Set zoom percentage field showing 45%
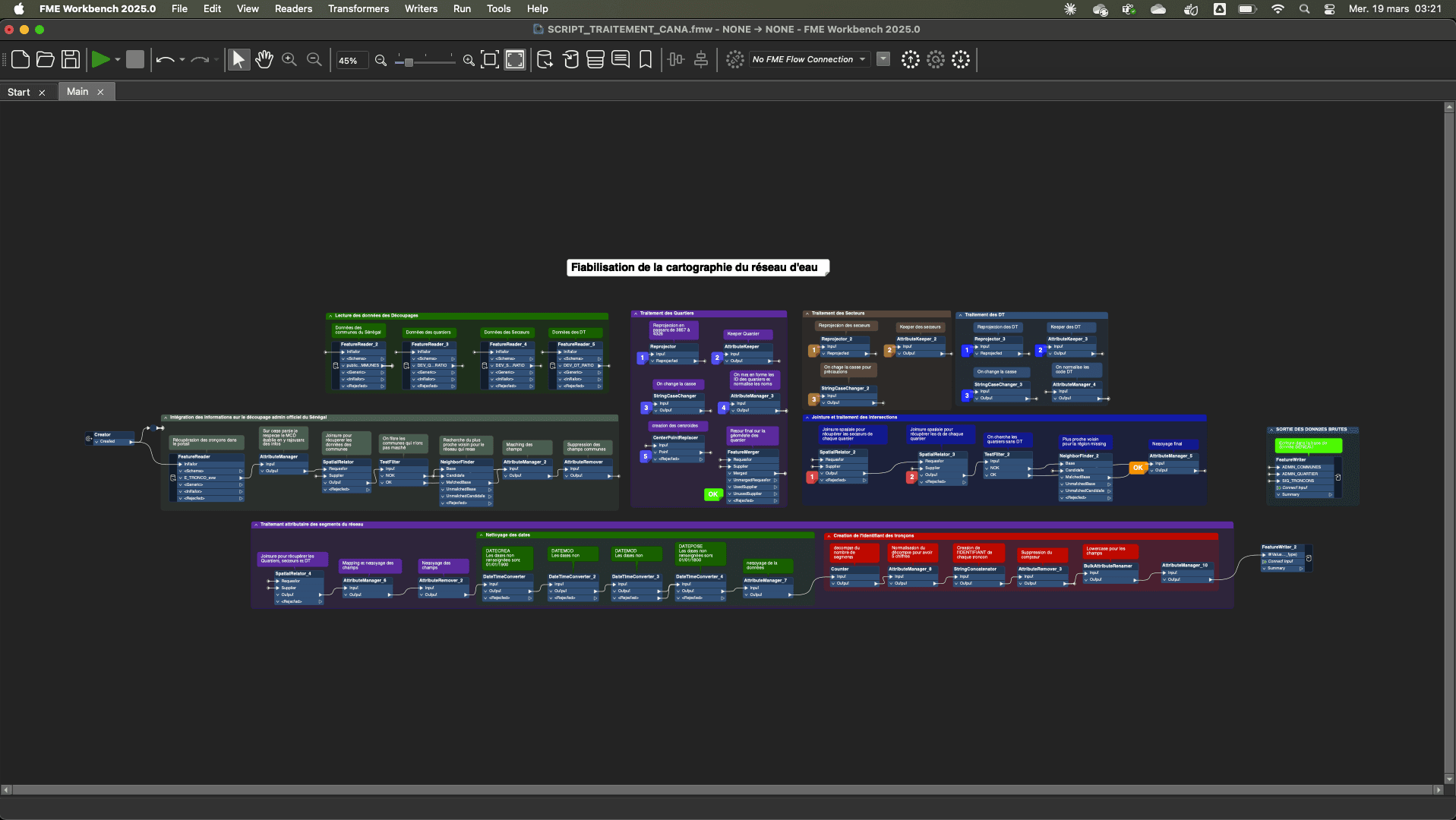The image size is (1456, 820). [352, 61]
